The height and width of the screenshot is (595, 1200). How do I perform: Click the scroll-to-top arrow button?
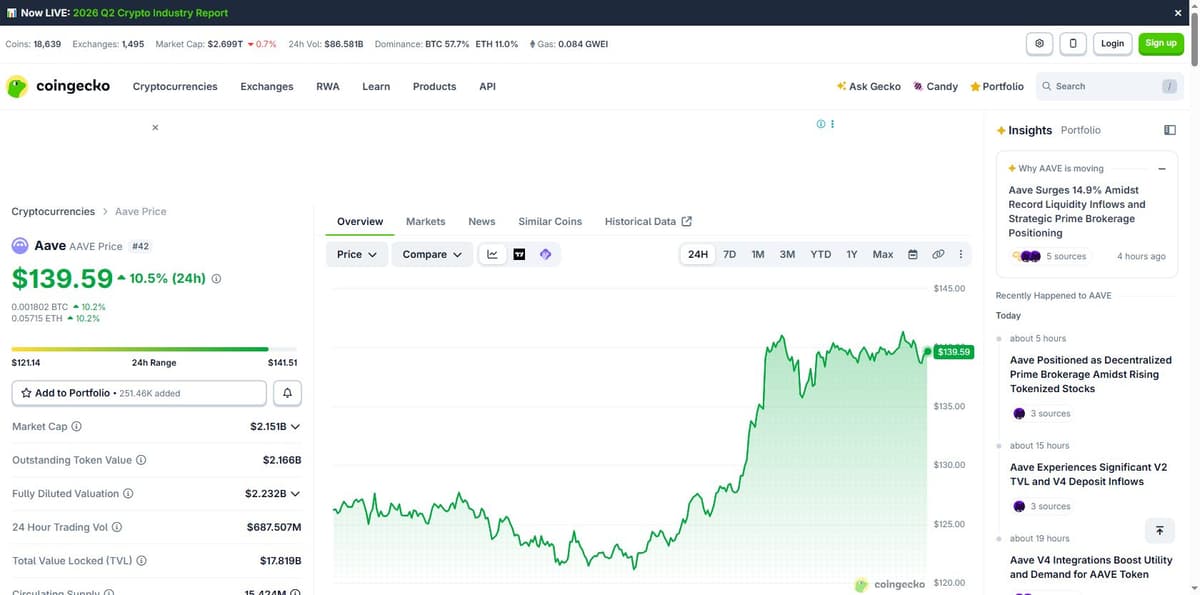click(1159, 531)
